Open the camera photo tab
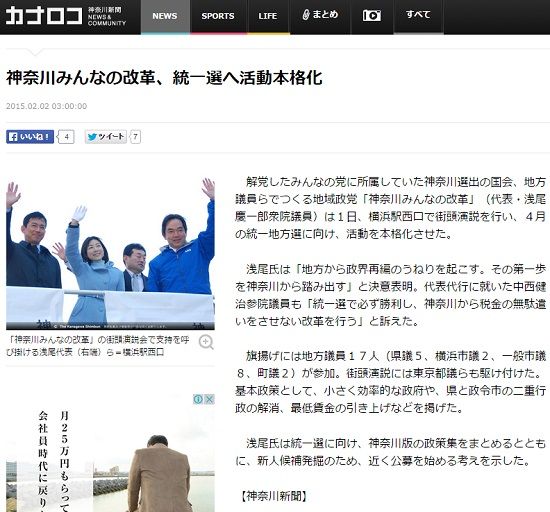Image resolution: width=550 pixels, height=512 pixels. click(x=372, y=16)
